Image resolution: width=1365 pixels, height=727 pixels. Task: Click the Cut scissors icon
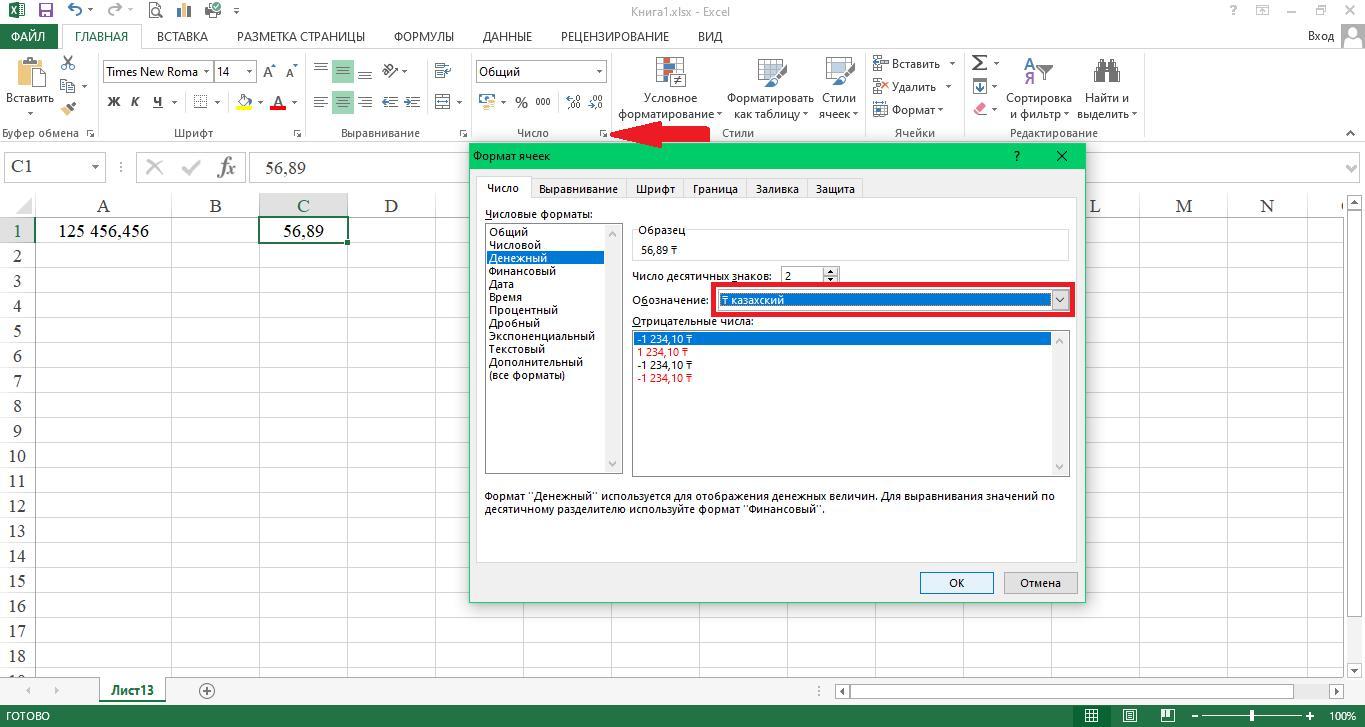(x=68, y=63)
